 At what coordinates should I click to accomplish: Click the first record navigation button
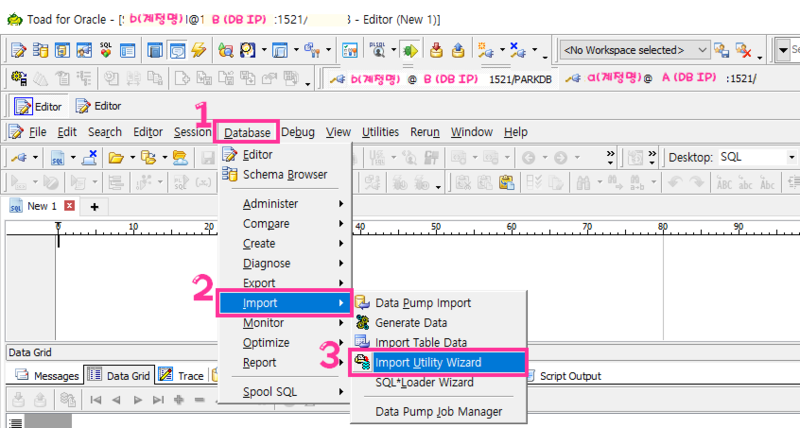pyautogui.click(x=95, y=400)
